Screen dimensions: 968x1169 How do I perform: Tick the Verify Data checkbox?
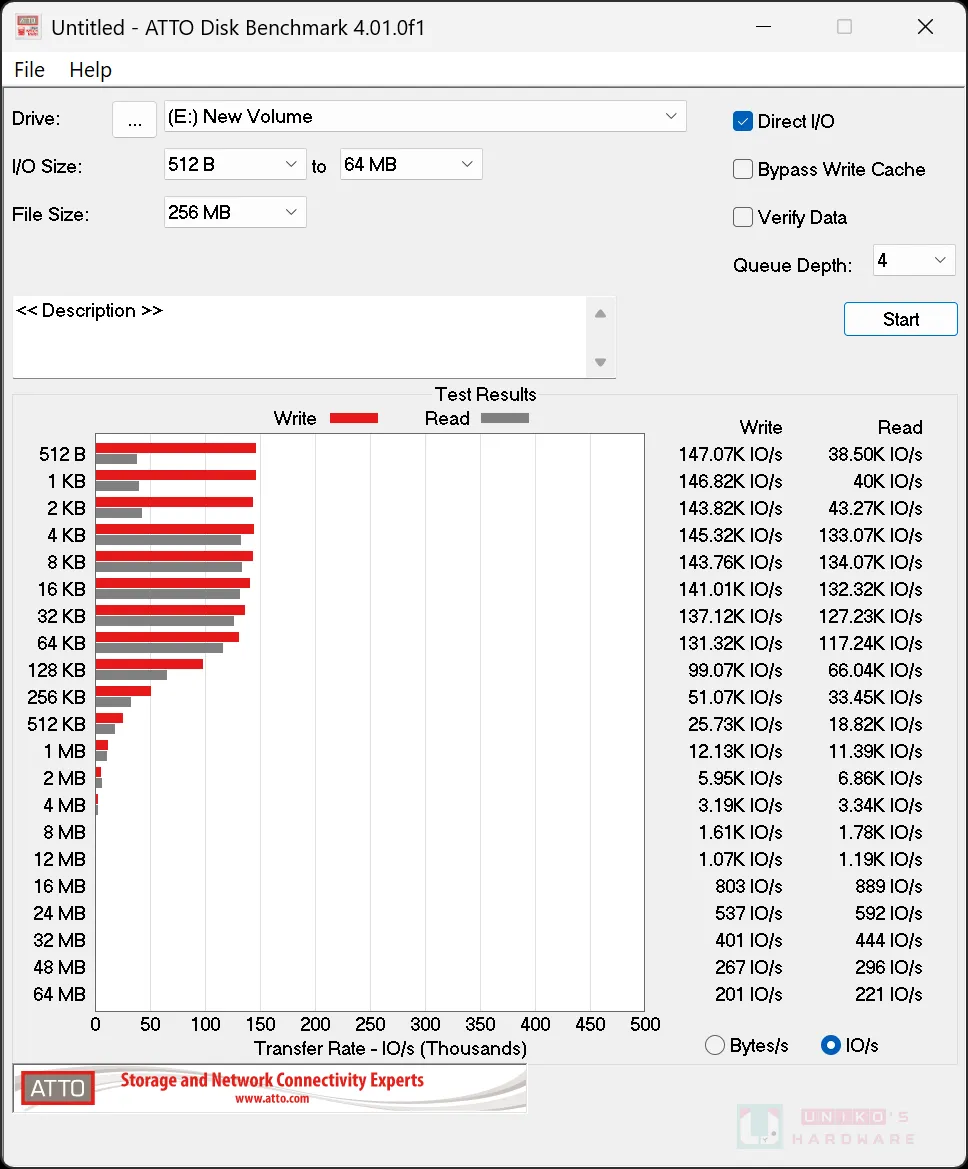(743, 217)
